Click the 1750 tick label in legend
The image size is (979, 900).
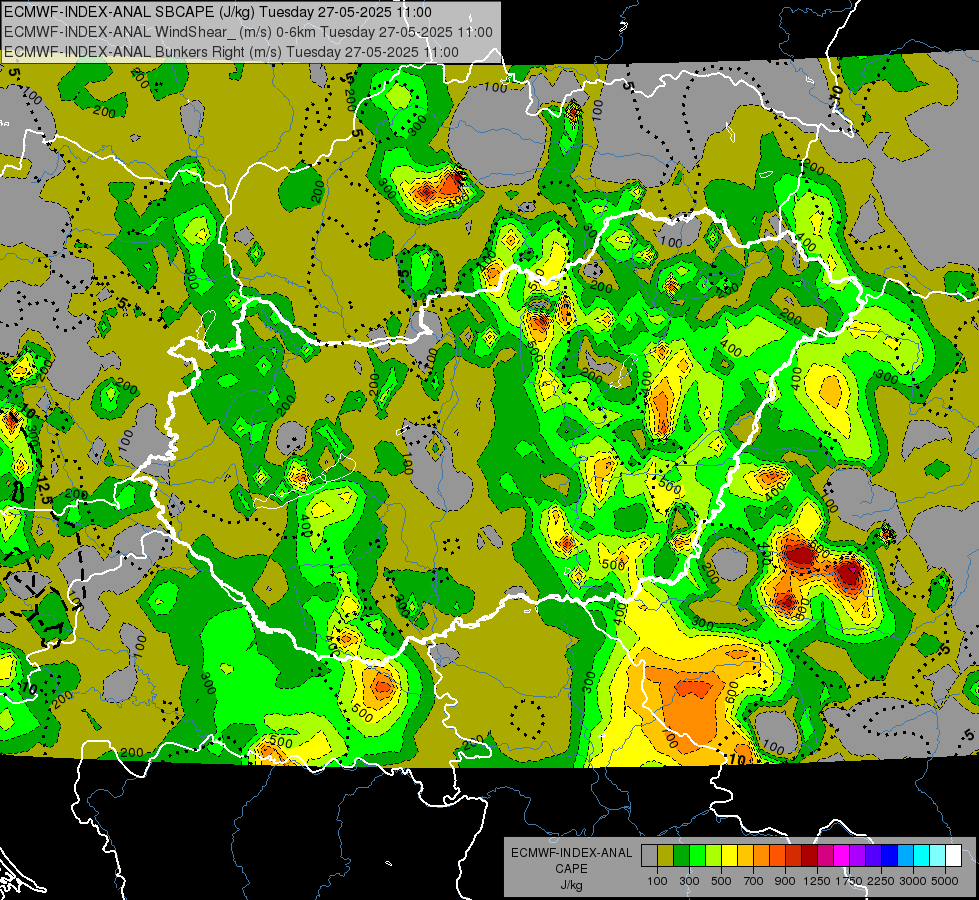849,881
